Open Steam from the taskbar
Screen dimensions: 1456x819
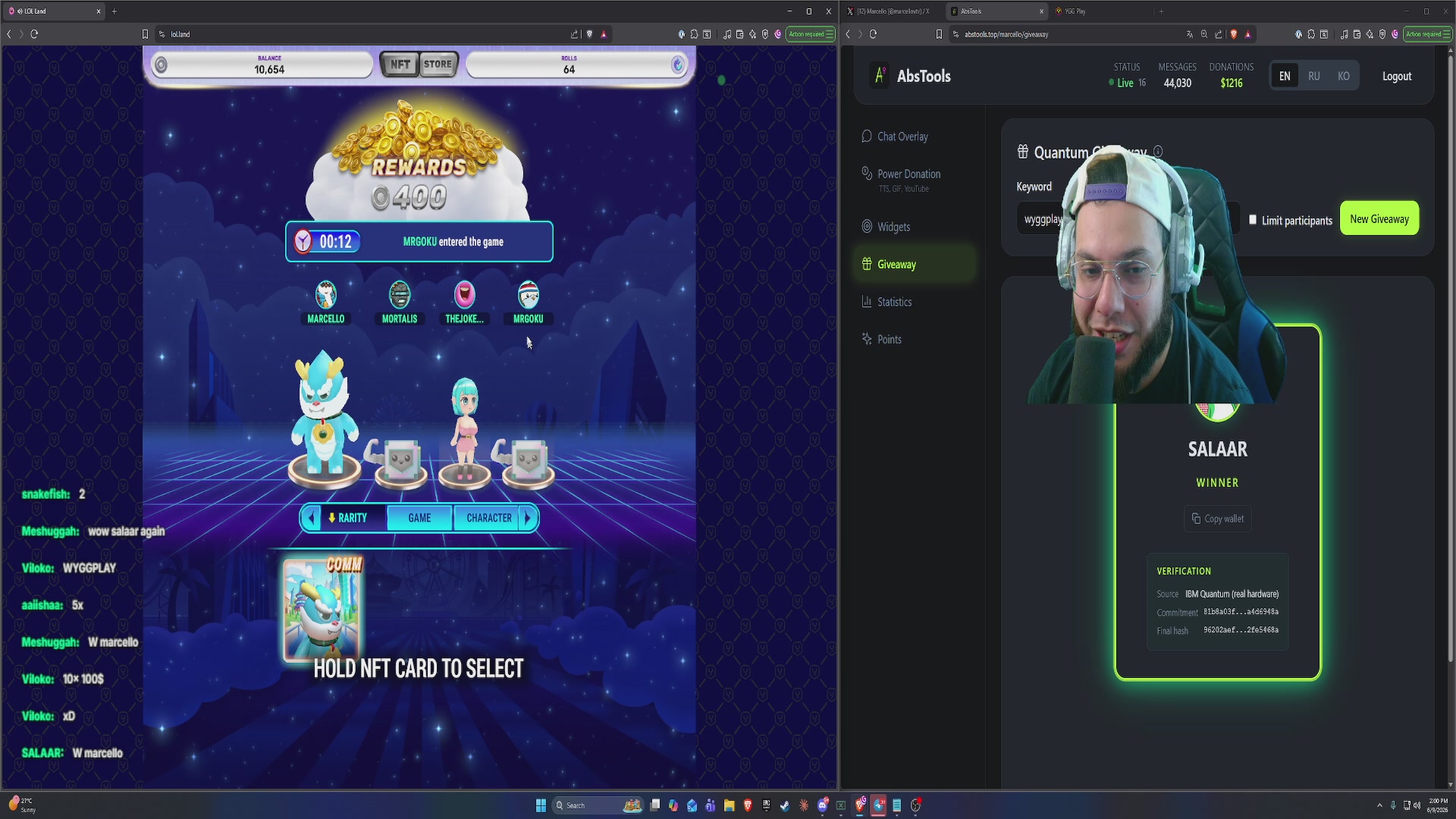(785, 805)
